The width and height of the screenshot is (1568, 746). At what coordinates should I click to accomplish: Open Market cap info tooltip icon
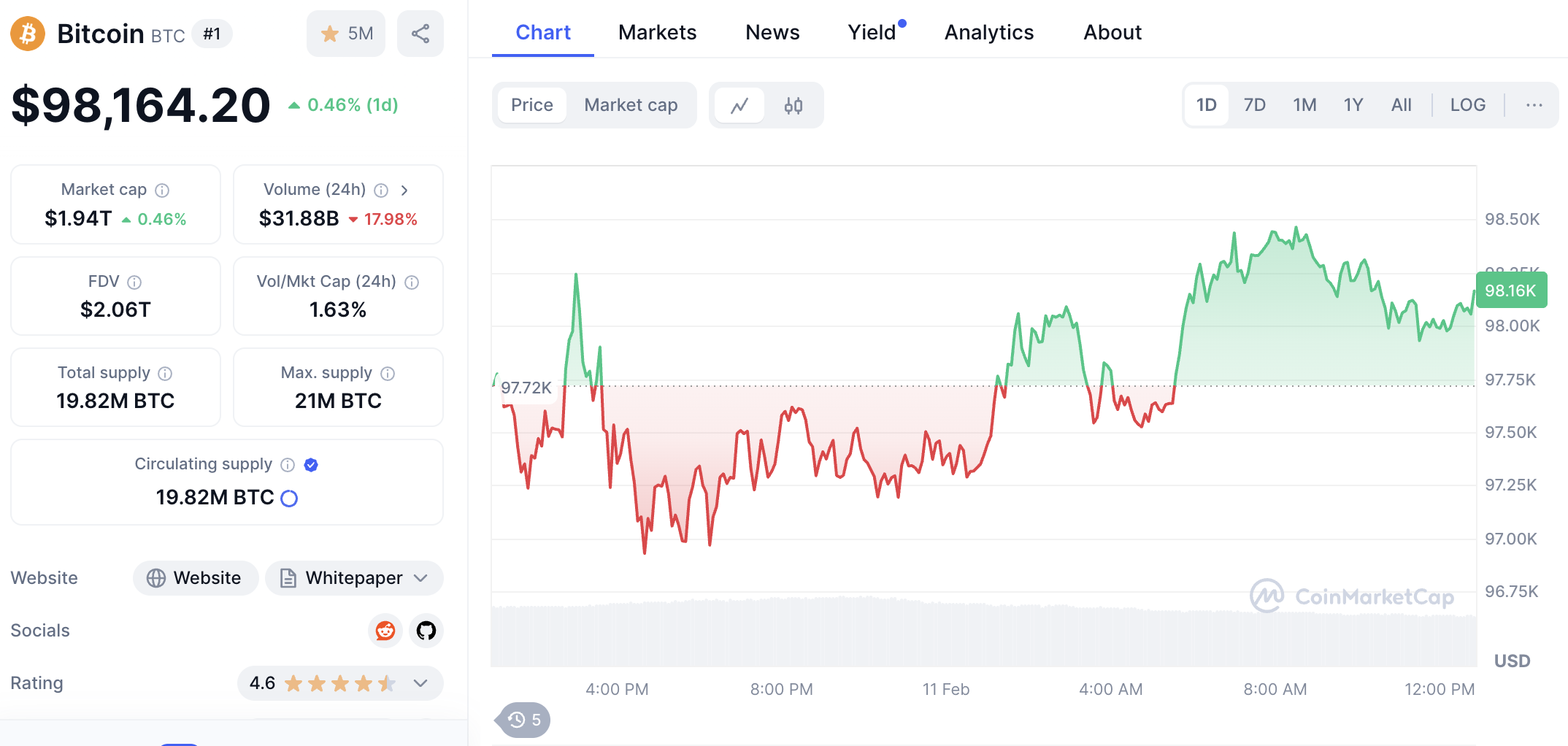[162, 191]
